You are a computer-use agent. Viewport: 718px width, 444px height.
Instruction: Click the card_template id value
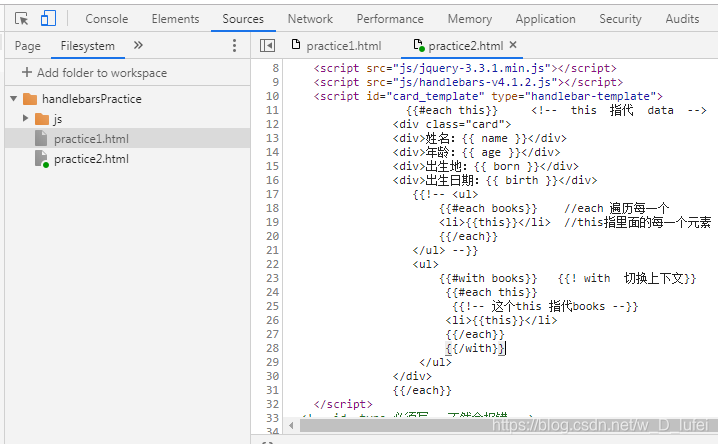435,96
